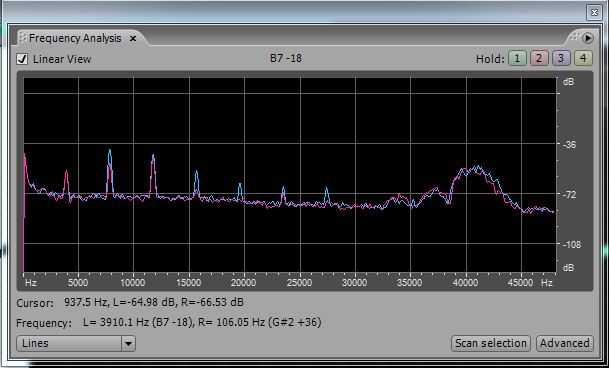This screenshot has height=368, width=609.
Task: Select the Frequency Analysis tab
Action: 75,38
